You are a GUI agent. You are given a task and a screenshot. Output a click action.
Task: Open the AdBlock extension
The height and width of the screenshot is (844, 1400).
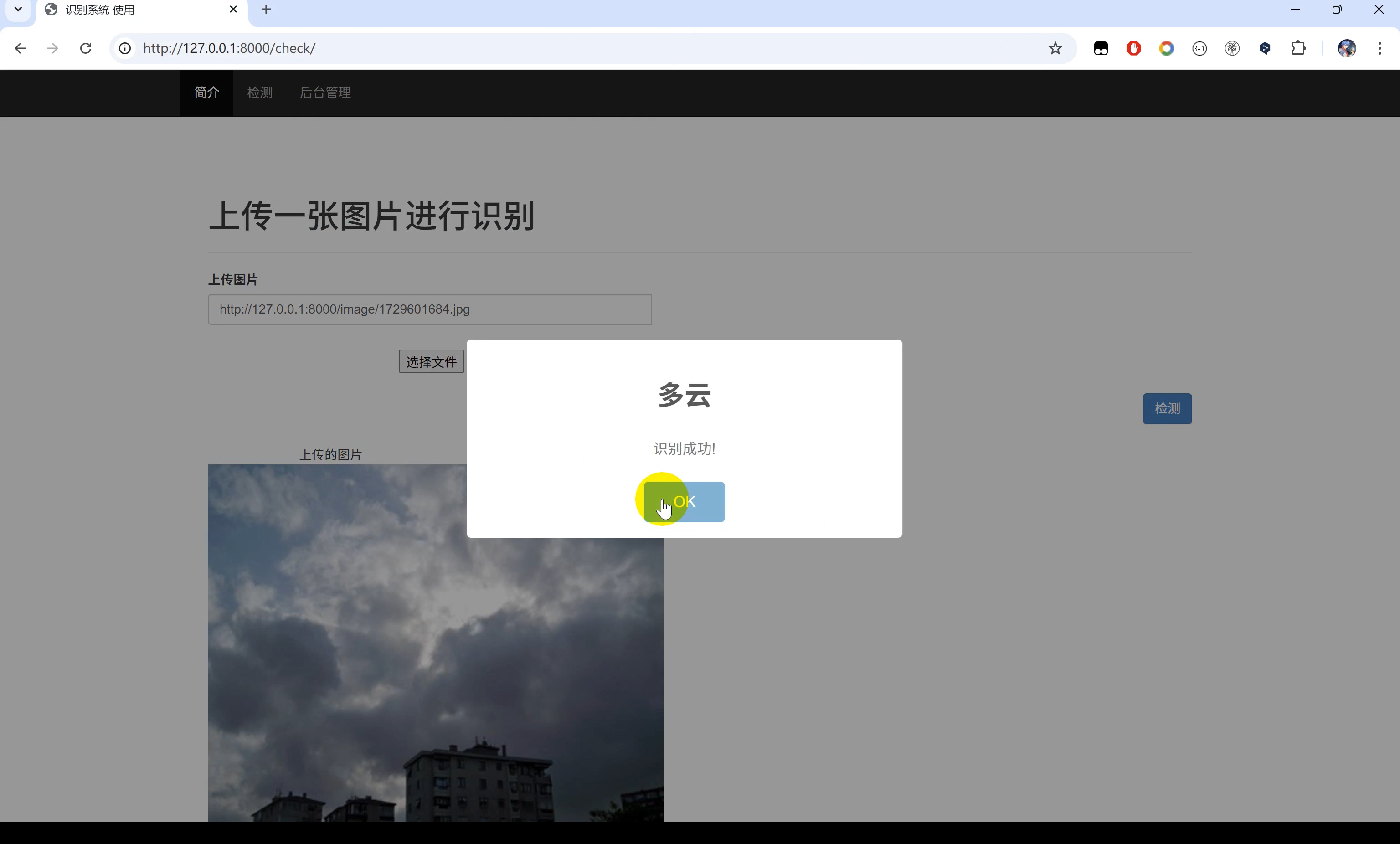point(1133,48)
